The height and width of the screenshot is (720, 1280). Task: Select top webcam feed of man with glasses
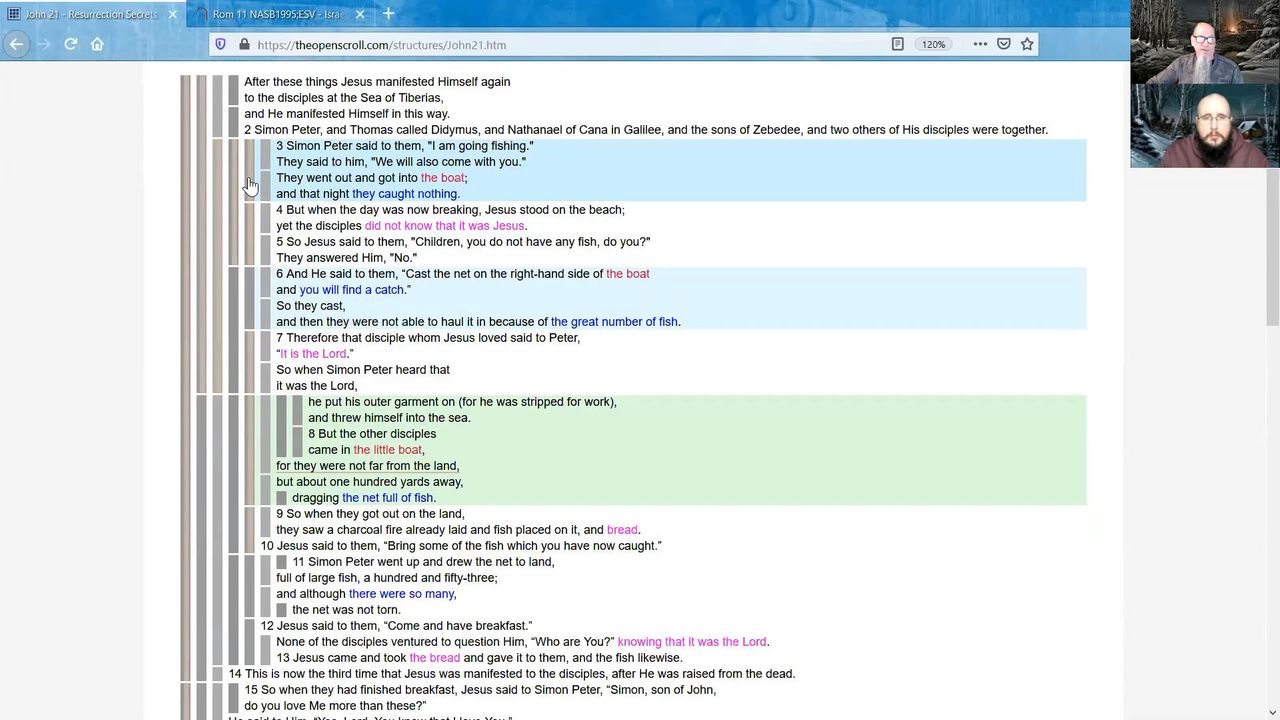tap(1205, 42)
